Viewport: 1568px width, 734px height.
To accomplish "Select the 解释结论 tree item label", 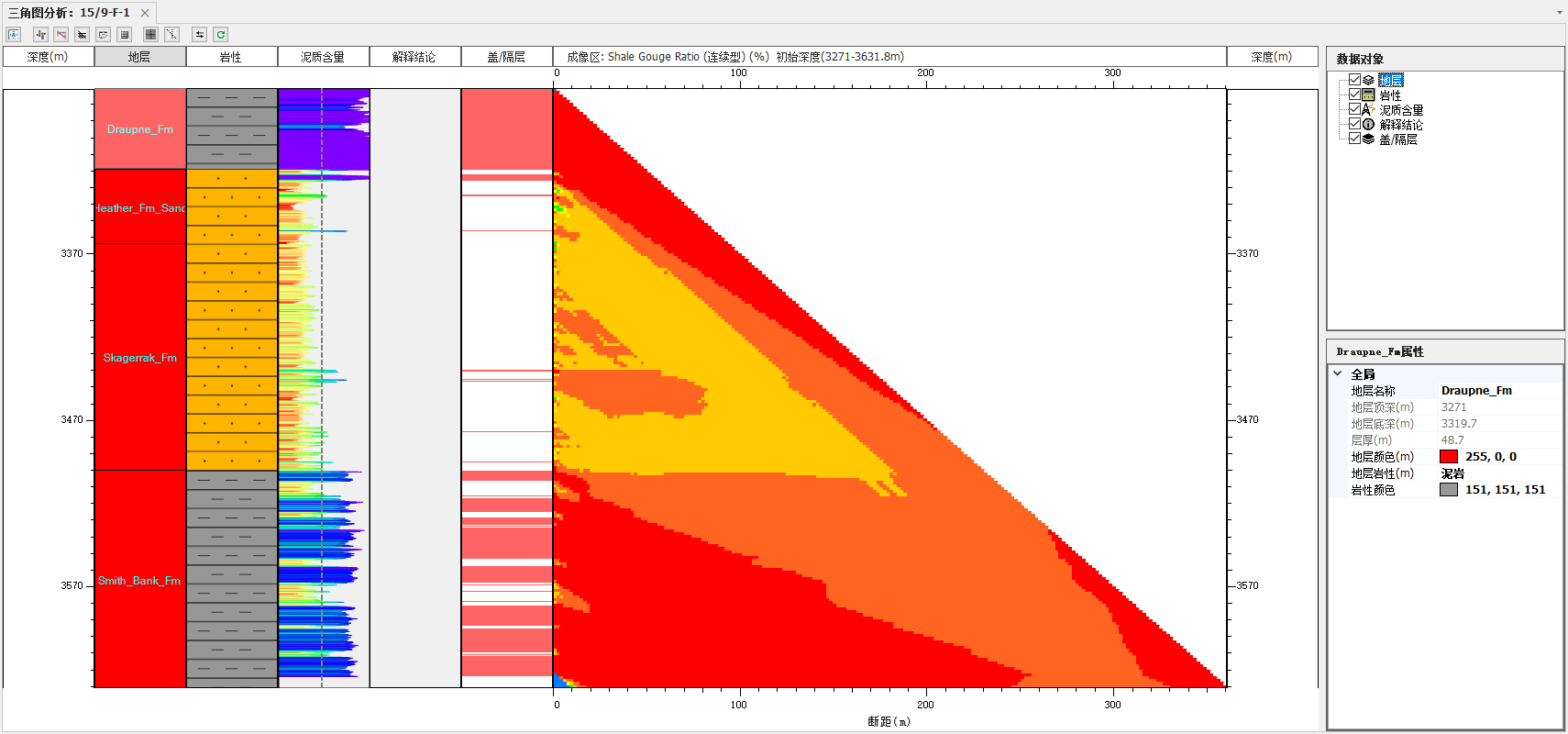I will tap(1401, 124).
